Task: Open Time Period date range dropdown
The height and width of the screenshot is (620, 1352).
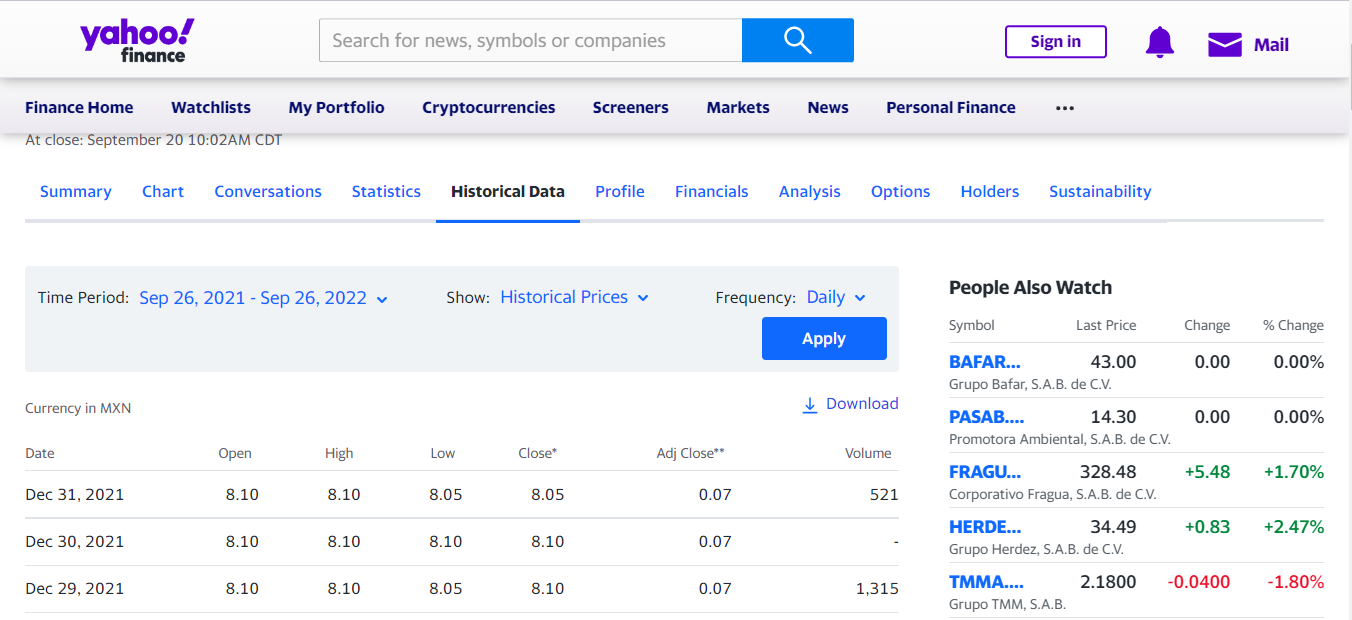Action: click(x=263, y=298)
